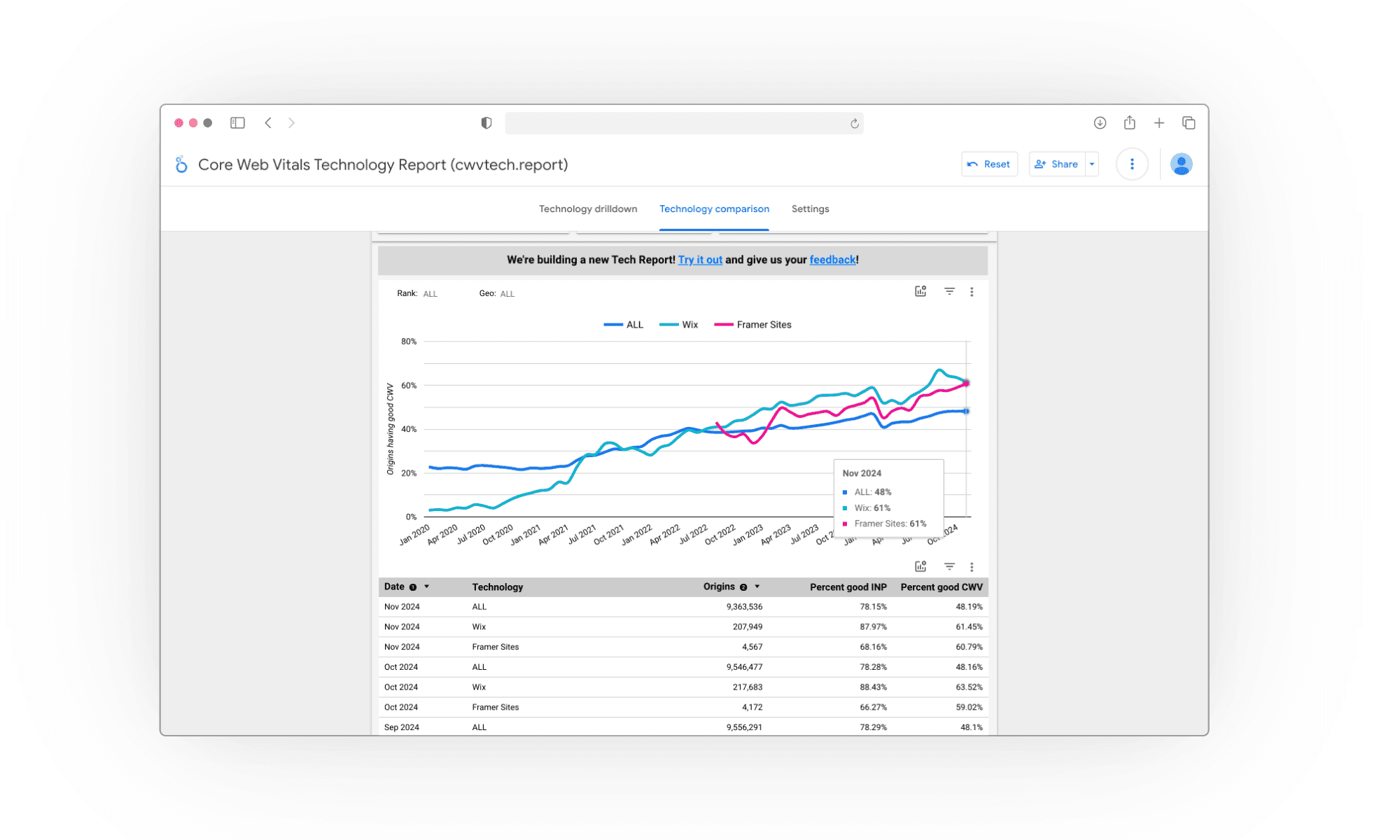1400x840 pixels.
Task: Click the user profile avatar icon
Action: click(1181, 164)
